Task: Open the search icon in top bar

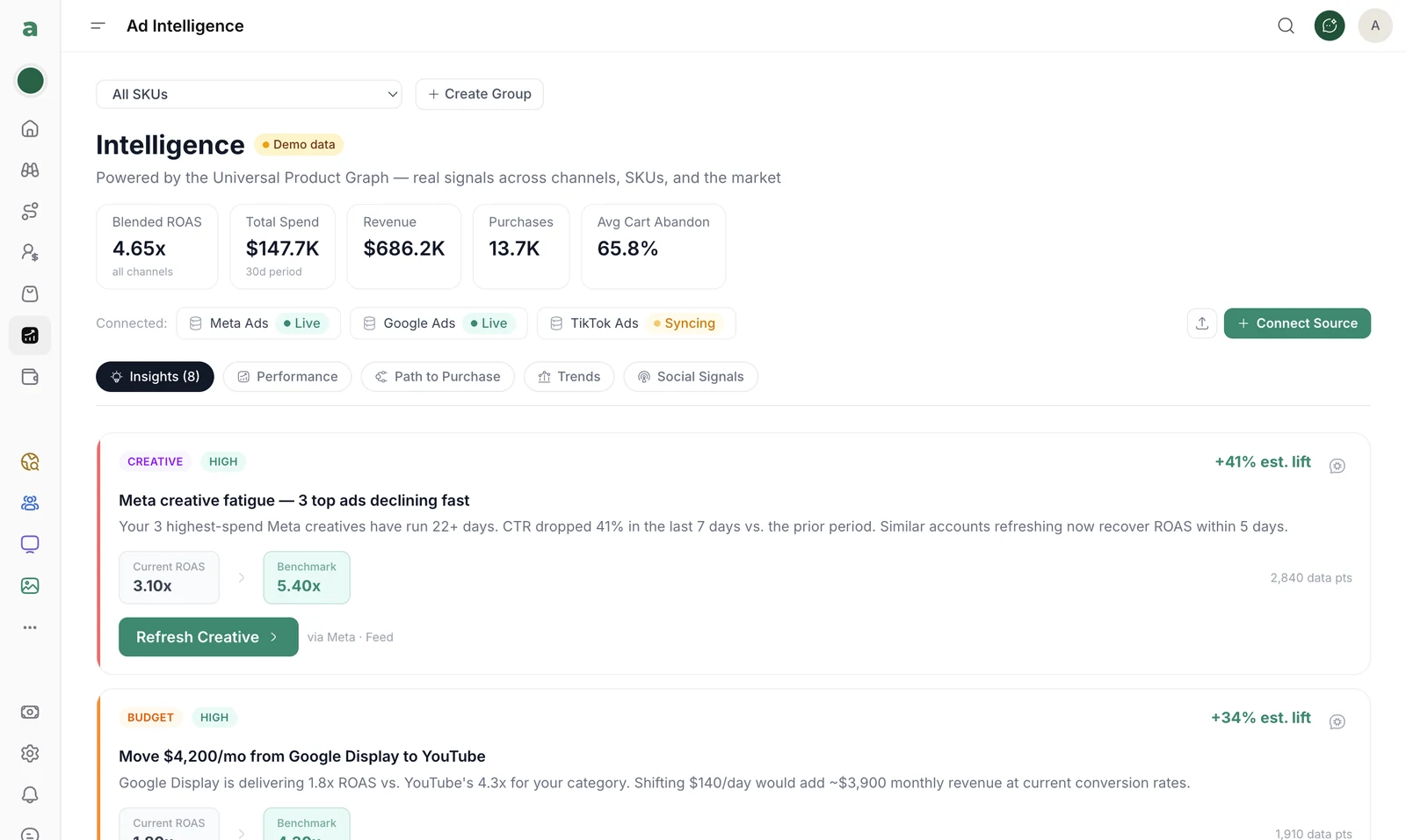Action: pyautogui.click(x=1286, y=25)
